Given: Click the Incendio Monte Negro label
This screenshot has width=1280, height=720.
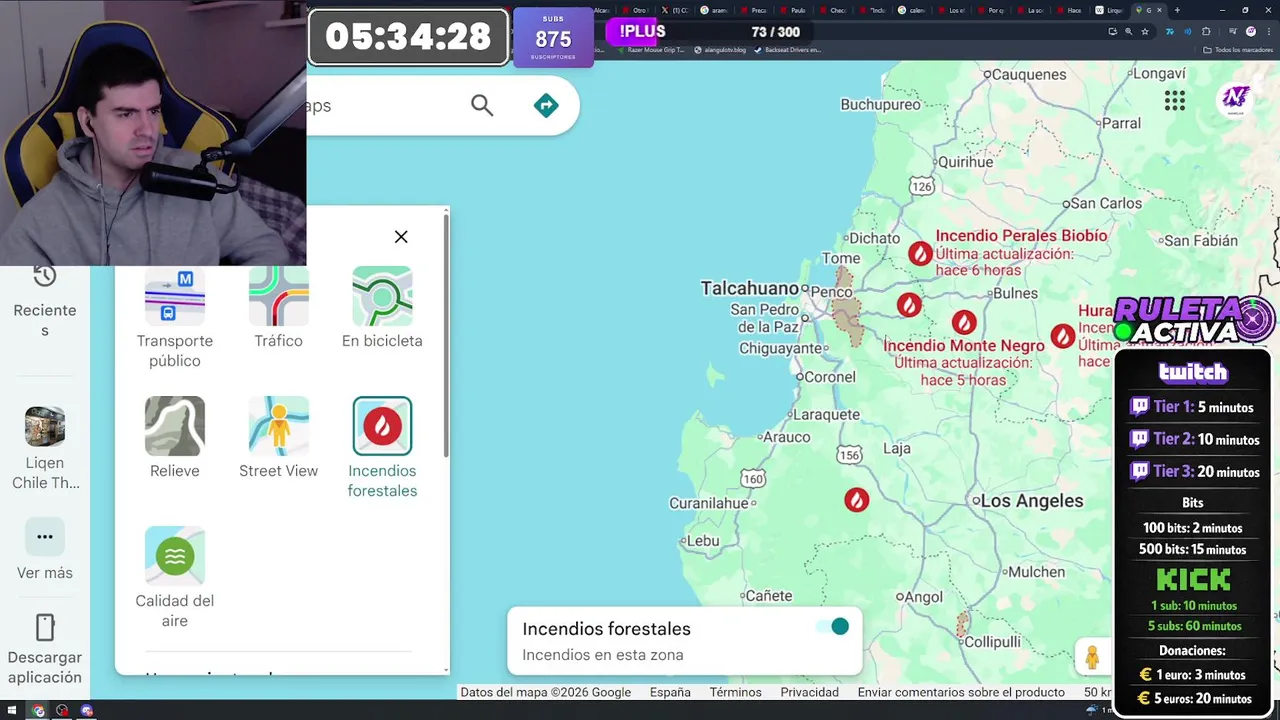Looking at the screenshot, I should pos(964,345).
